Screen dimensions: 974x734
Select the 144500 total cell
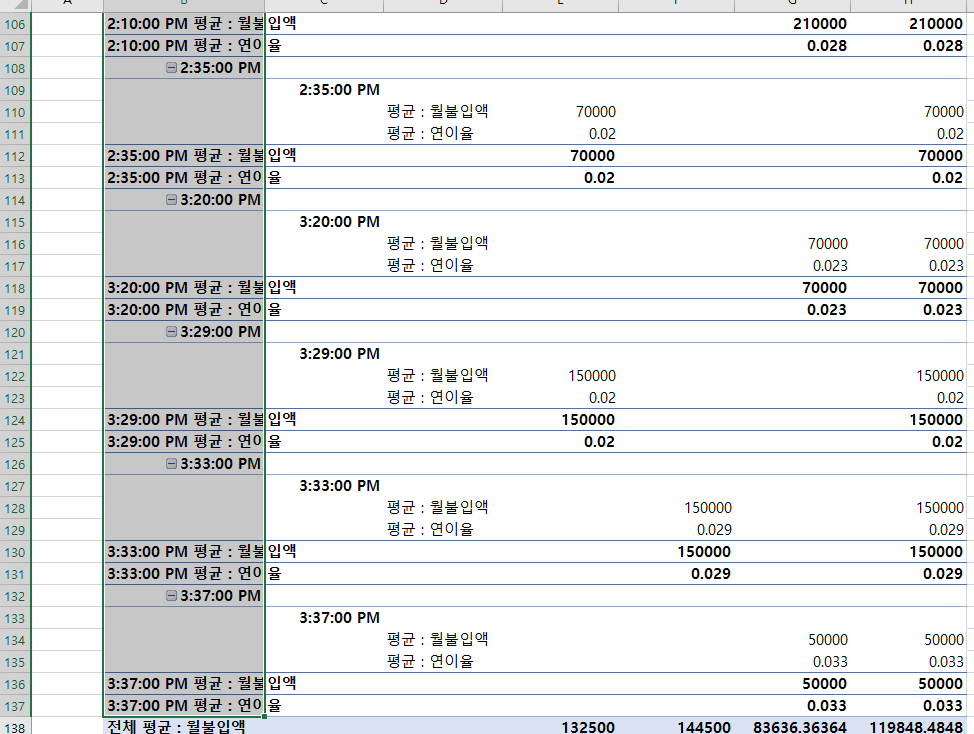[x=705, y=727]
